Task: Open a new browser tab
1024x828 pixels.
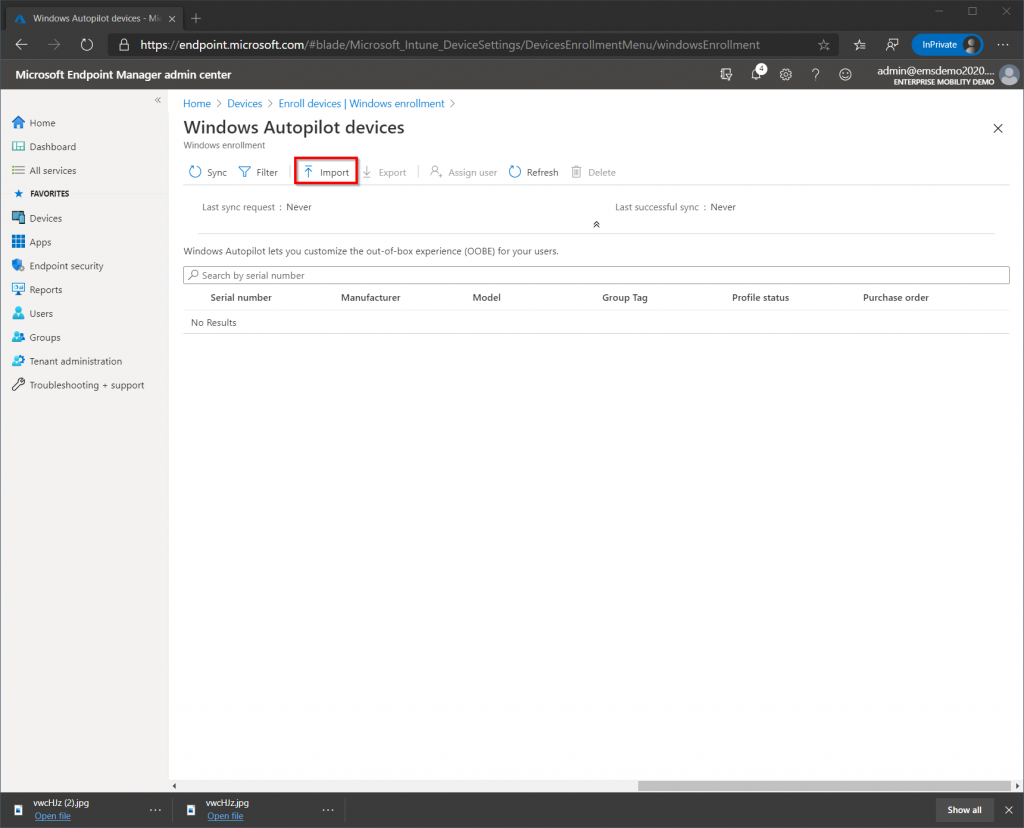Action: point(196,18)
